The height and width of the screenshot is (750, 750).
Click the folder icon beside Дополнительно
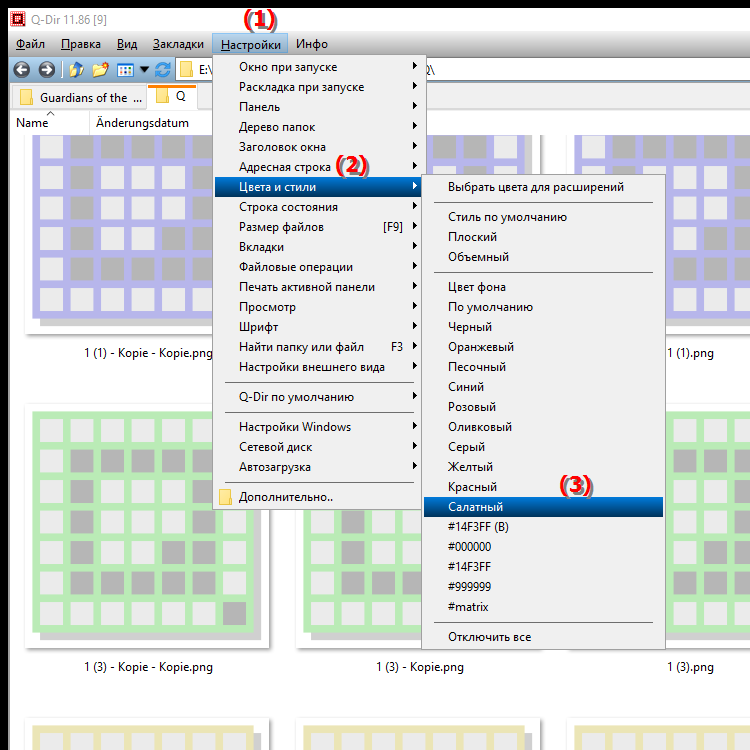click(x=226, y=497)
